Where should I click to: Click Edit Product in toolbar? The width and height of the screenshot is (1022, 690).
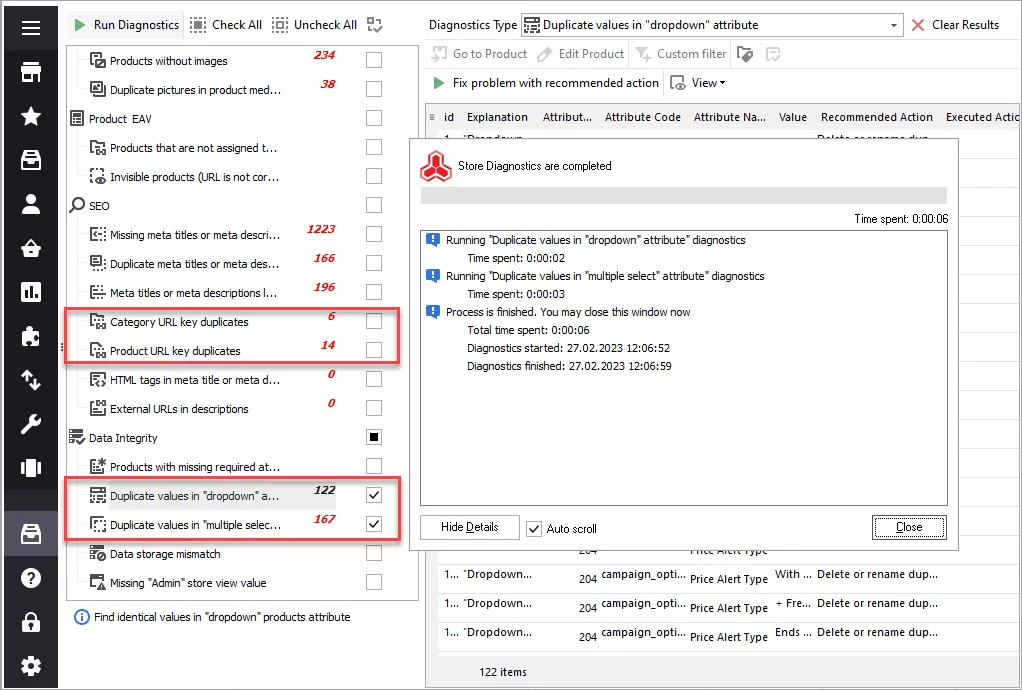[x=580, y=54]
